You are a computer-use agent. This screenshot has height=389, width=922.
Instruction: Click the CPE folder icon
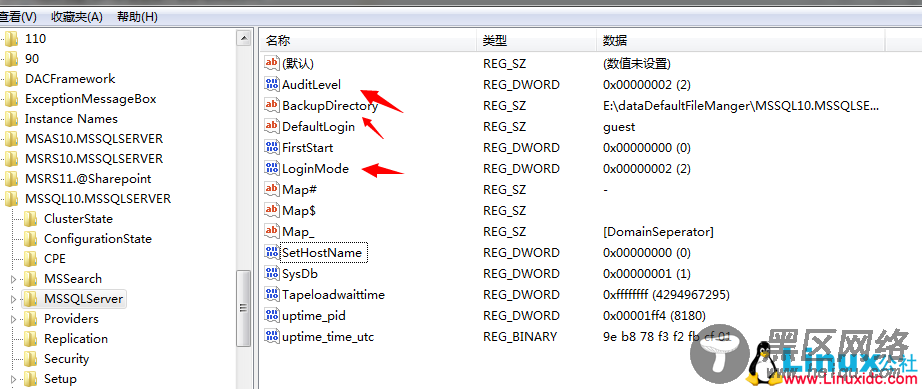(x=31, y=259)
